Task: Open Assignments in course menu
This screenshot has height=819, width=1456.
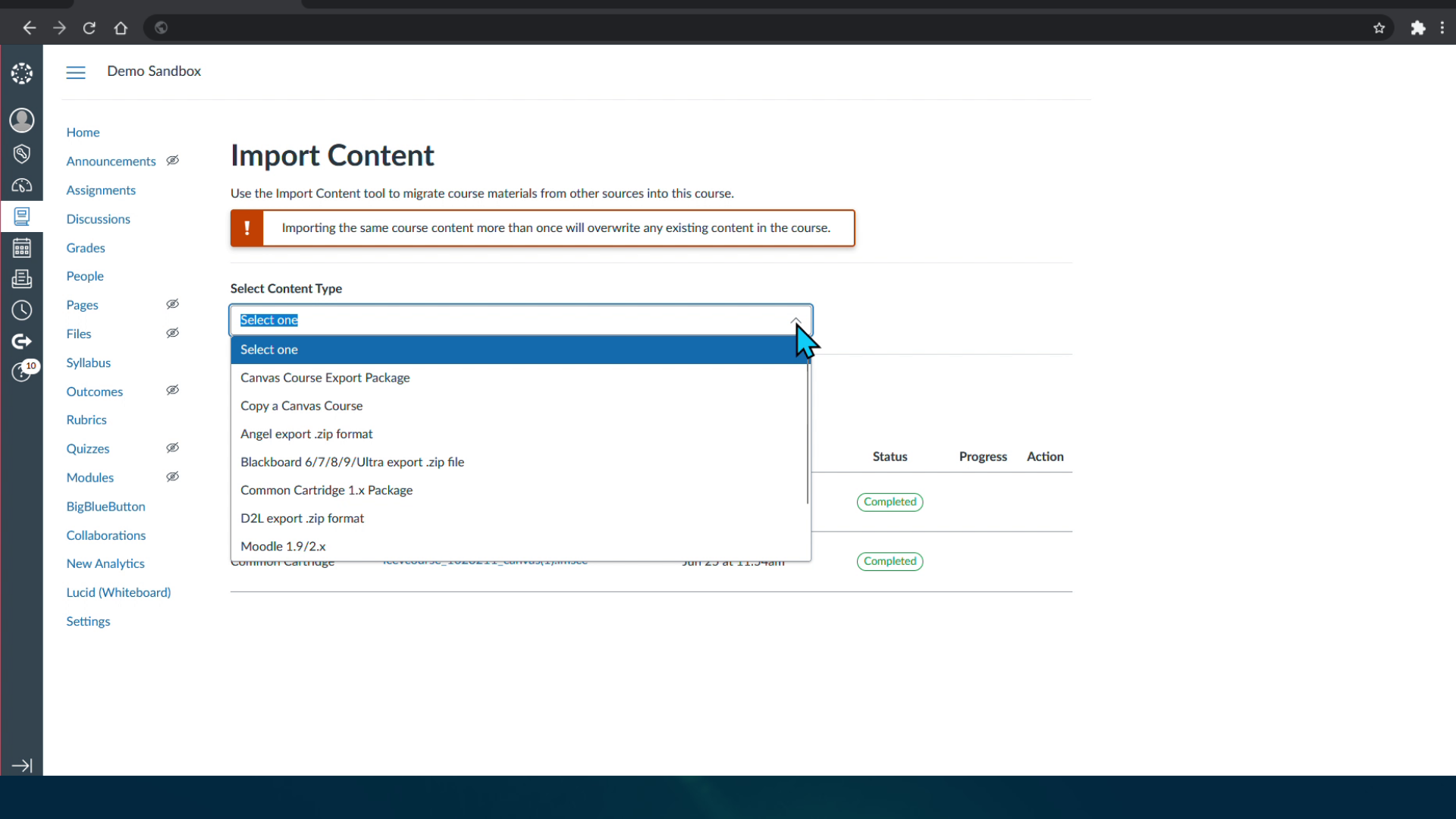Action: point(101,190)
